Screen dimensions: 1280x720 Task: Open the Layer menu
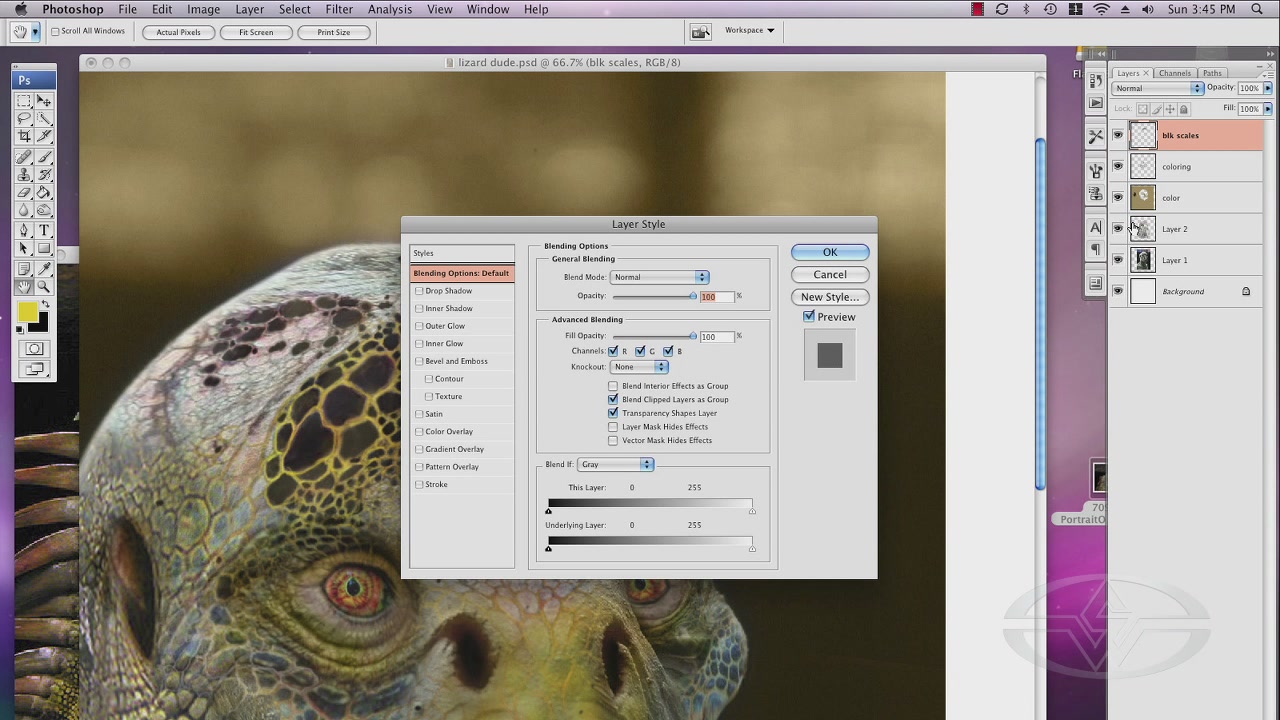click(250, 9)
